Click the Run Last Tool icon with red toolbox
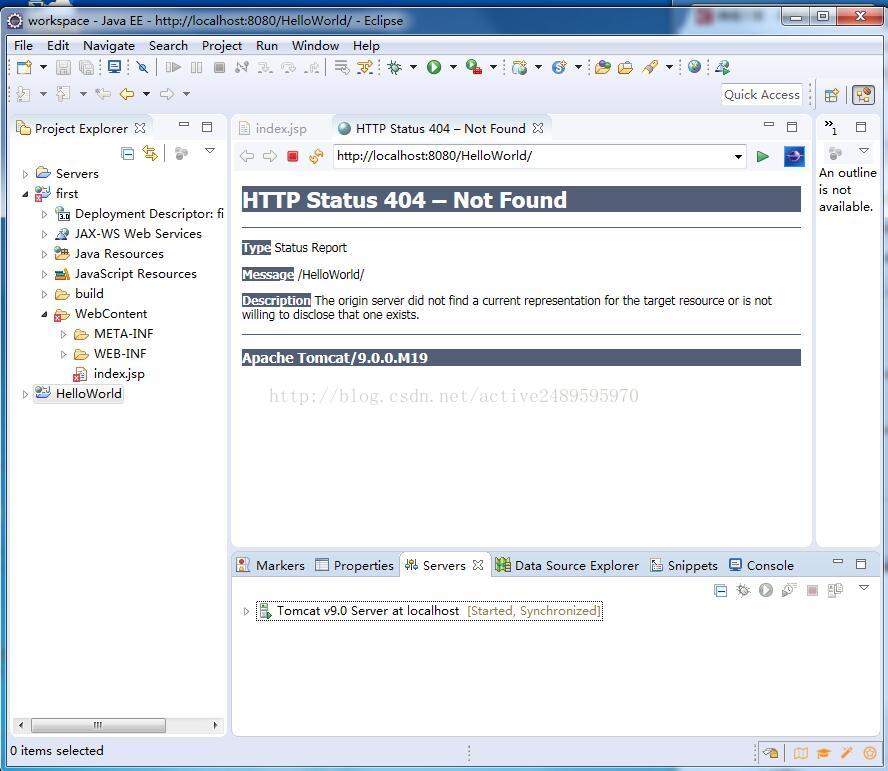Image resolution: width=888 pixels, height=771 pixels. tap(474, 67)
